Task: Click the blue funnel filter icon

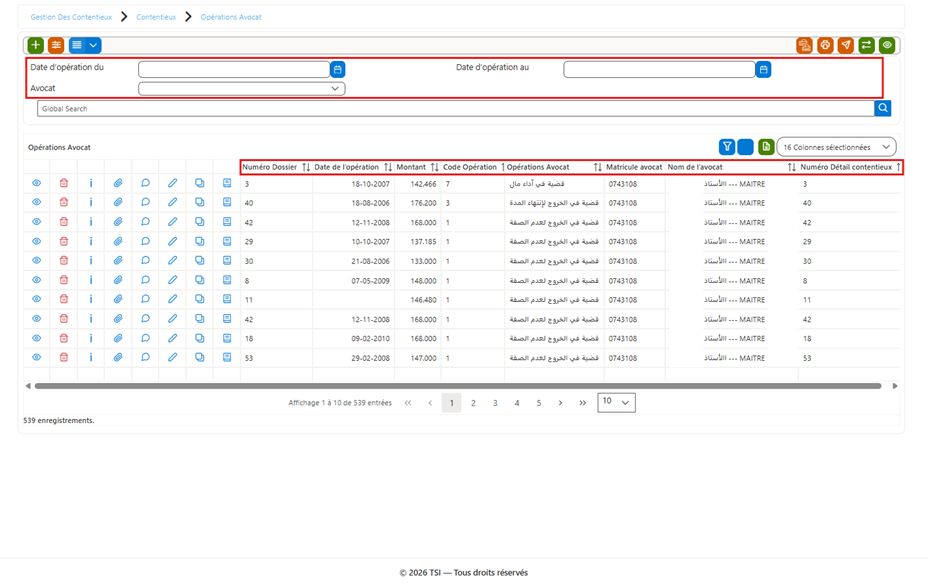Action: tap(727, 147)
